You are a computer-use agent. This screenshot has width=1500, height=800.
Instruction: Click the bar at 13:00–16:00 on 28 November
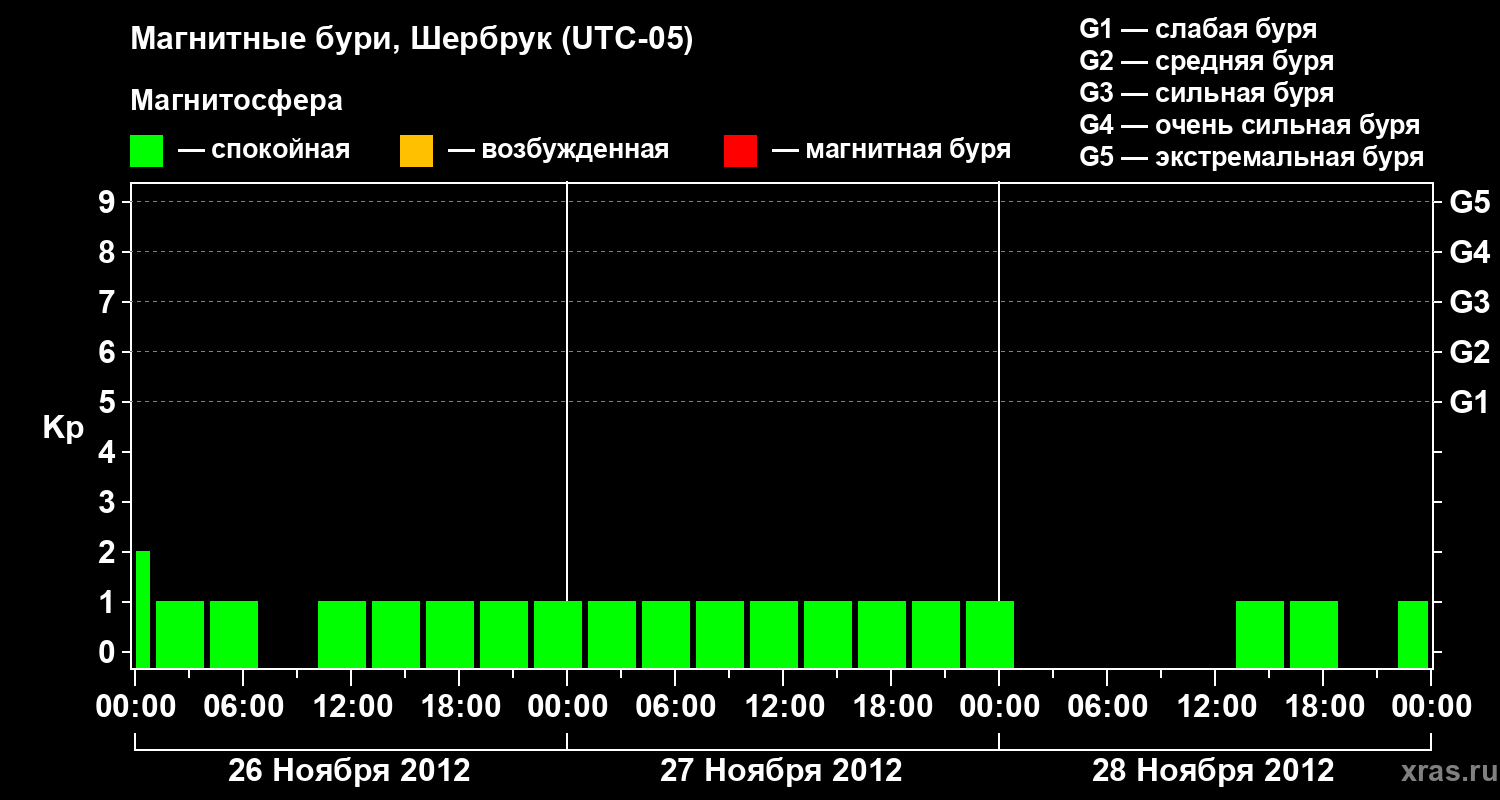pos(1260,634)
